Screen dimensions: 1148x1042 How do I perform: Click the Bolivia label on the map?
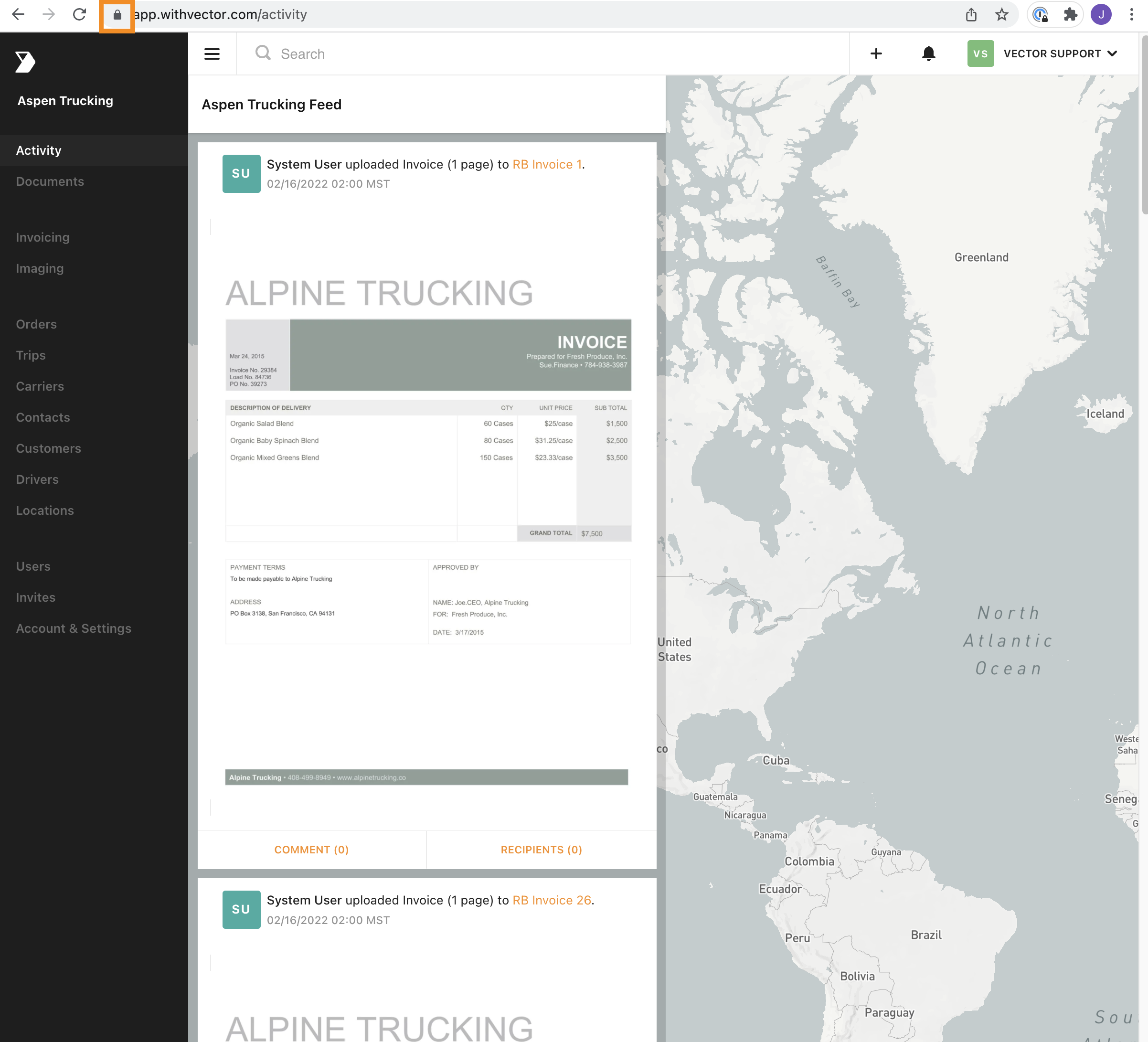click(x=857, y=977)
